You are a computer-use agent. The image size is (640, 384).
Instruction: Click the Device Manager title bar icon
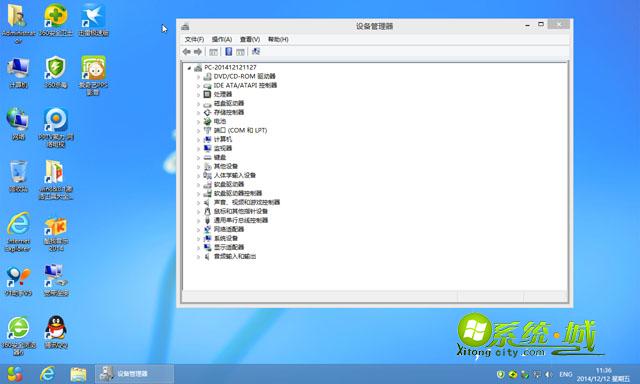click(185, 27)
